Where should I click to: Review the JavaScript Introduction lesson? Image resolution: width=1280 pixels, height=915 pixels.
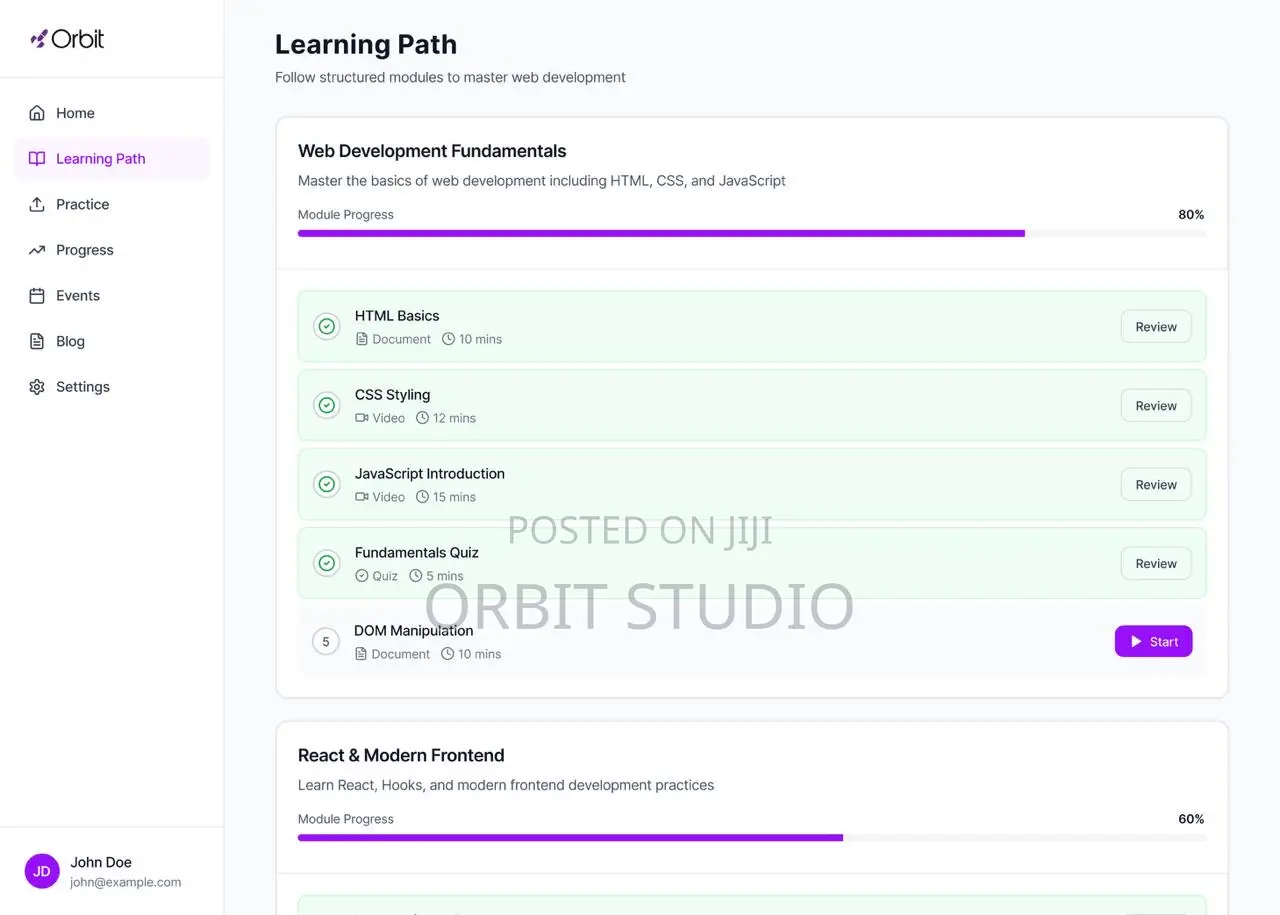click(1156, 485)
